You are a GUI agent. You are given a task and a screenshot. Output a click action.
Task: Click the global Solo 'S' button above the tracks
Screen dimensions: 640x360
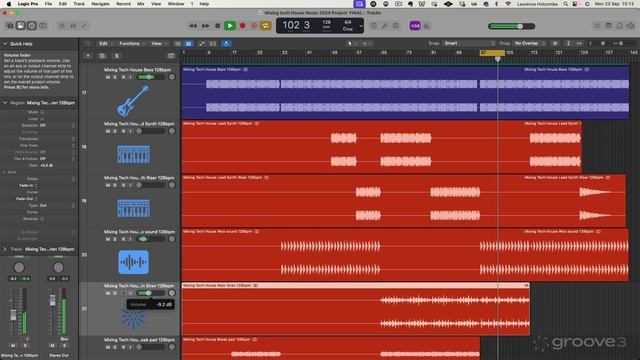pos(117,56)
